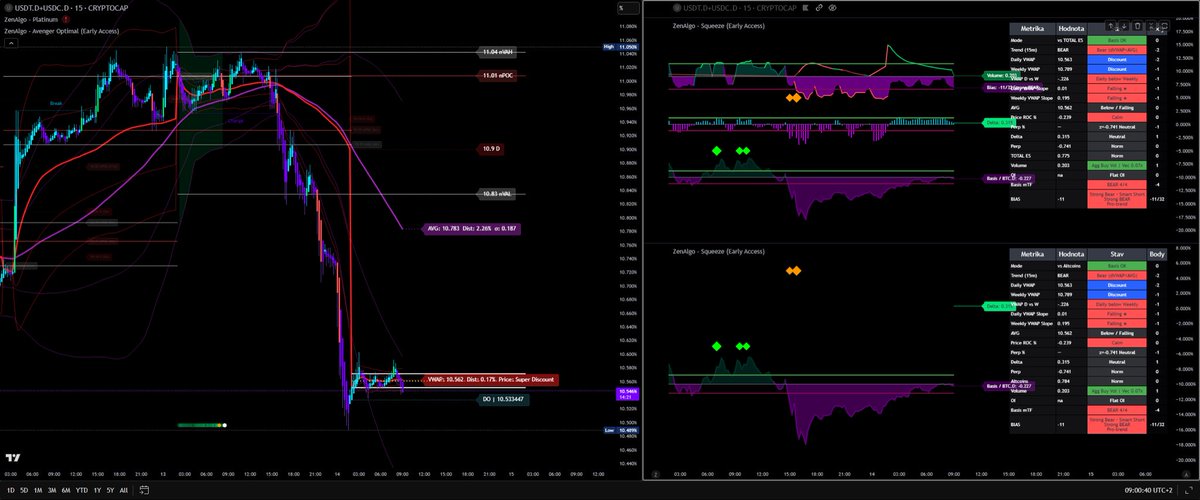Screen dimensions: 1200x500
Task: Click the pane number 2 badge
Action: [x=656, y=474]
